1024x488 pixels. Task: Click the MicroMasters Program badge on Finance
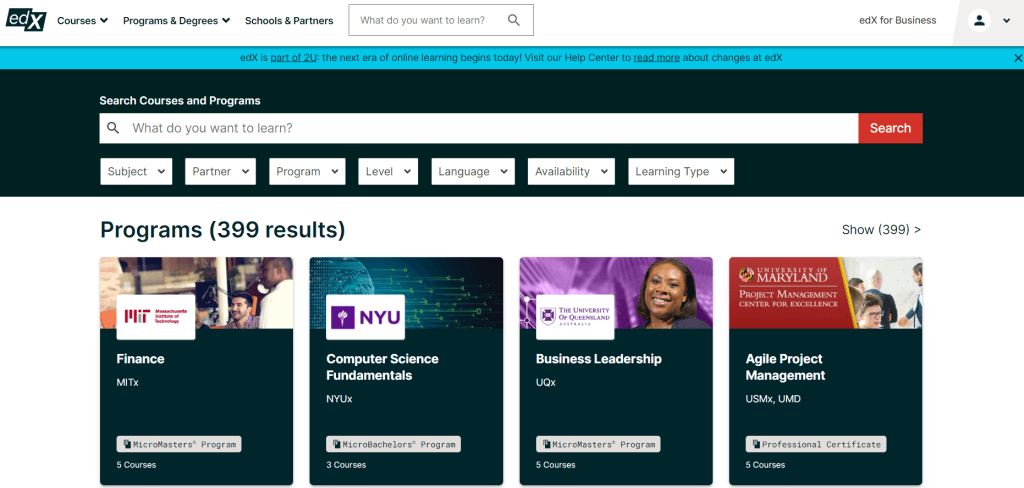[179, 444]
